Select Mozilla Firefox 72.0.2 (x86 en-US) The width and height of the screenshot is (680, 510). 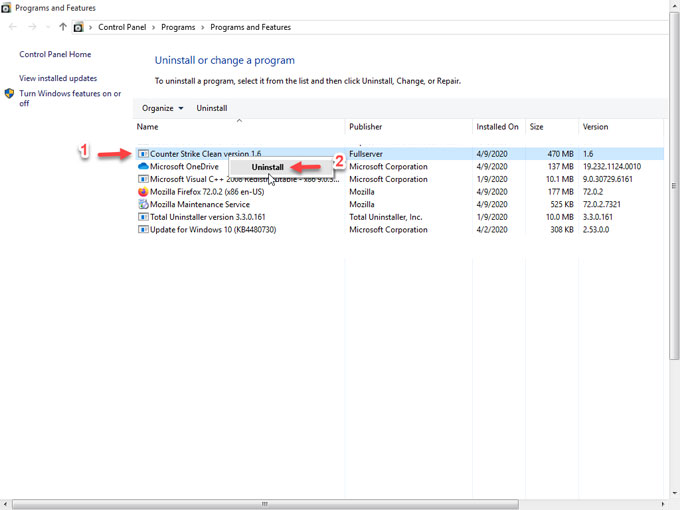(207, 191)
